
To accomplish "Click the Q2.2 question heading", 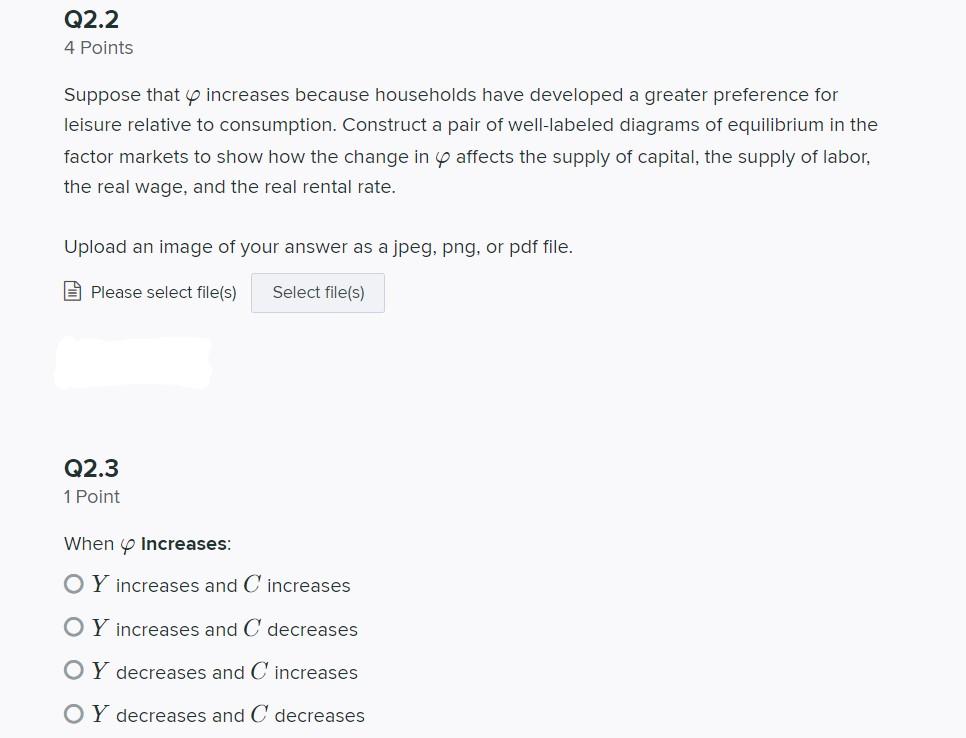I will (91, 20).
